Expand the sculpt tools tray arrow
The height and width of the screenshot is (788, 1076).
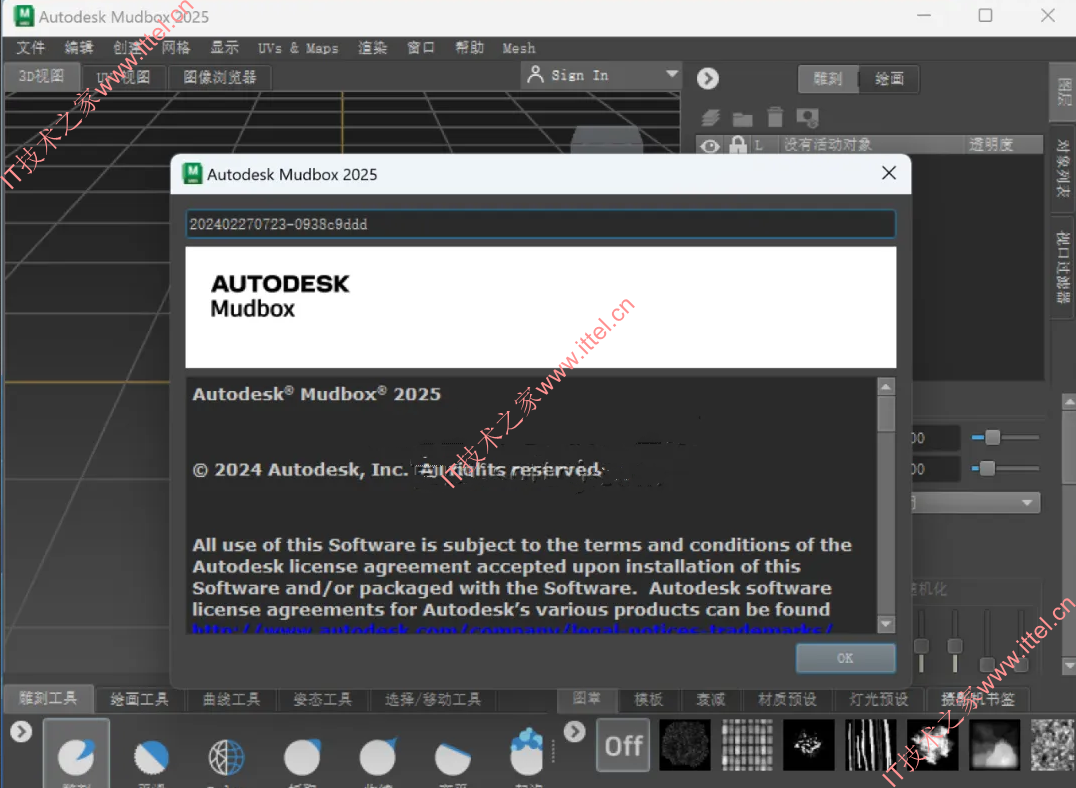click(21, 732)
